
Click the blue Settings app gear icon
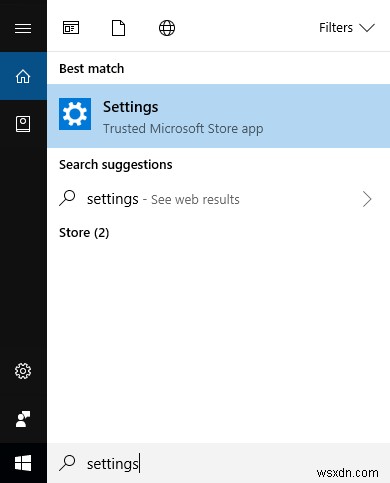(x=75, y=114)
